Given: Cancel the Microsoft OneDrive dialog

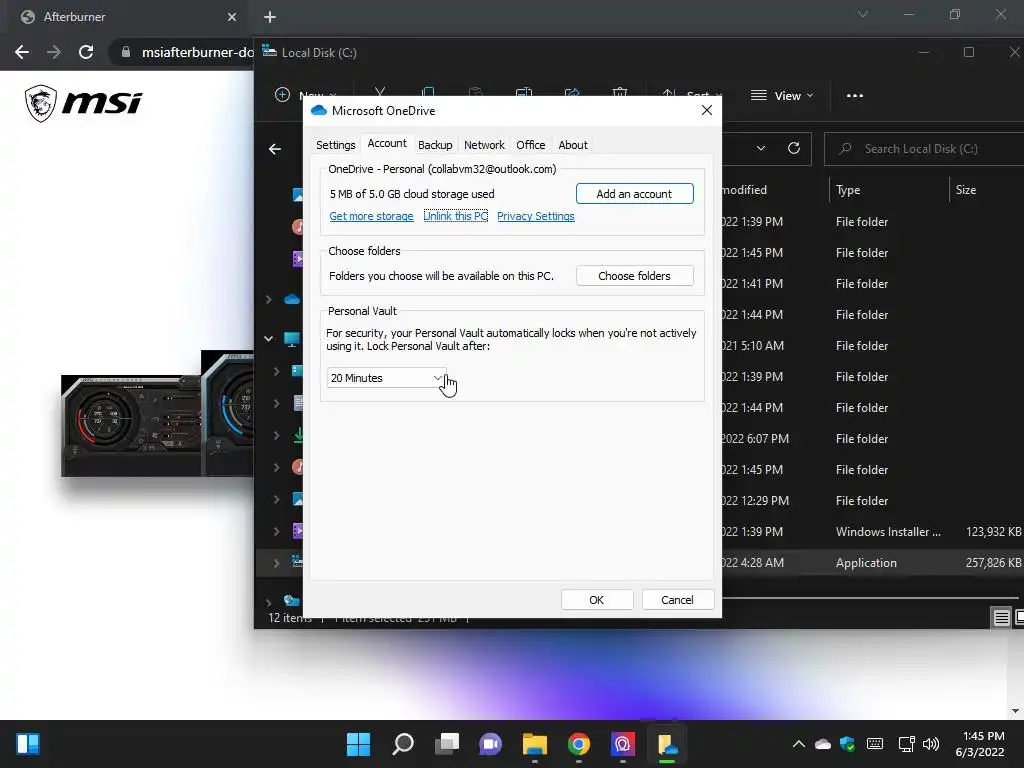Looking at the screenshot, I should (x=677, y=600).
